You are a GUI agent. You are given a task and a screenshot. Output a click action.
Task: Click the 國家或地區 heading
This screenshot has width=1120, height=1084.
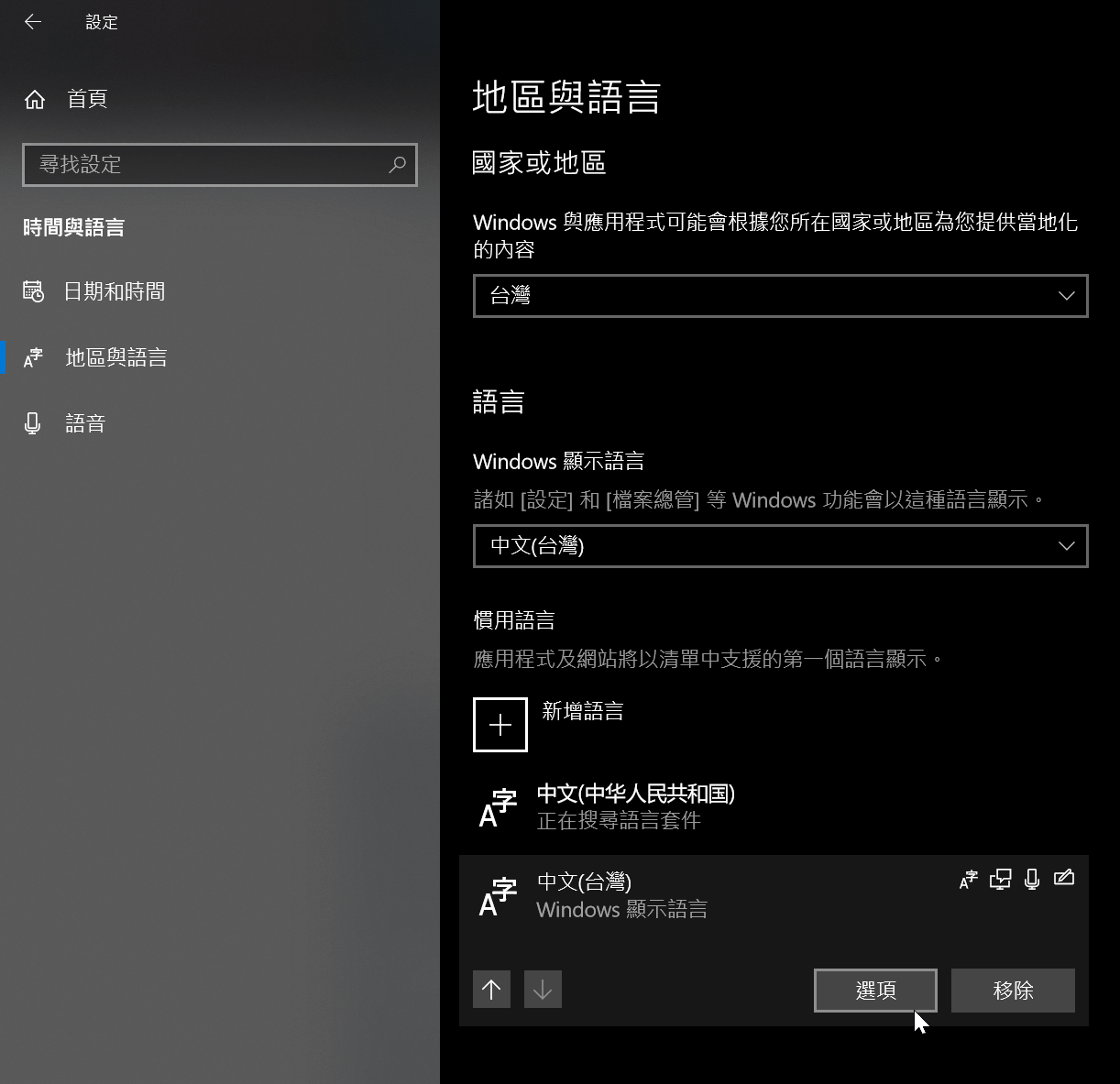coord(539,163)
